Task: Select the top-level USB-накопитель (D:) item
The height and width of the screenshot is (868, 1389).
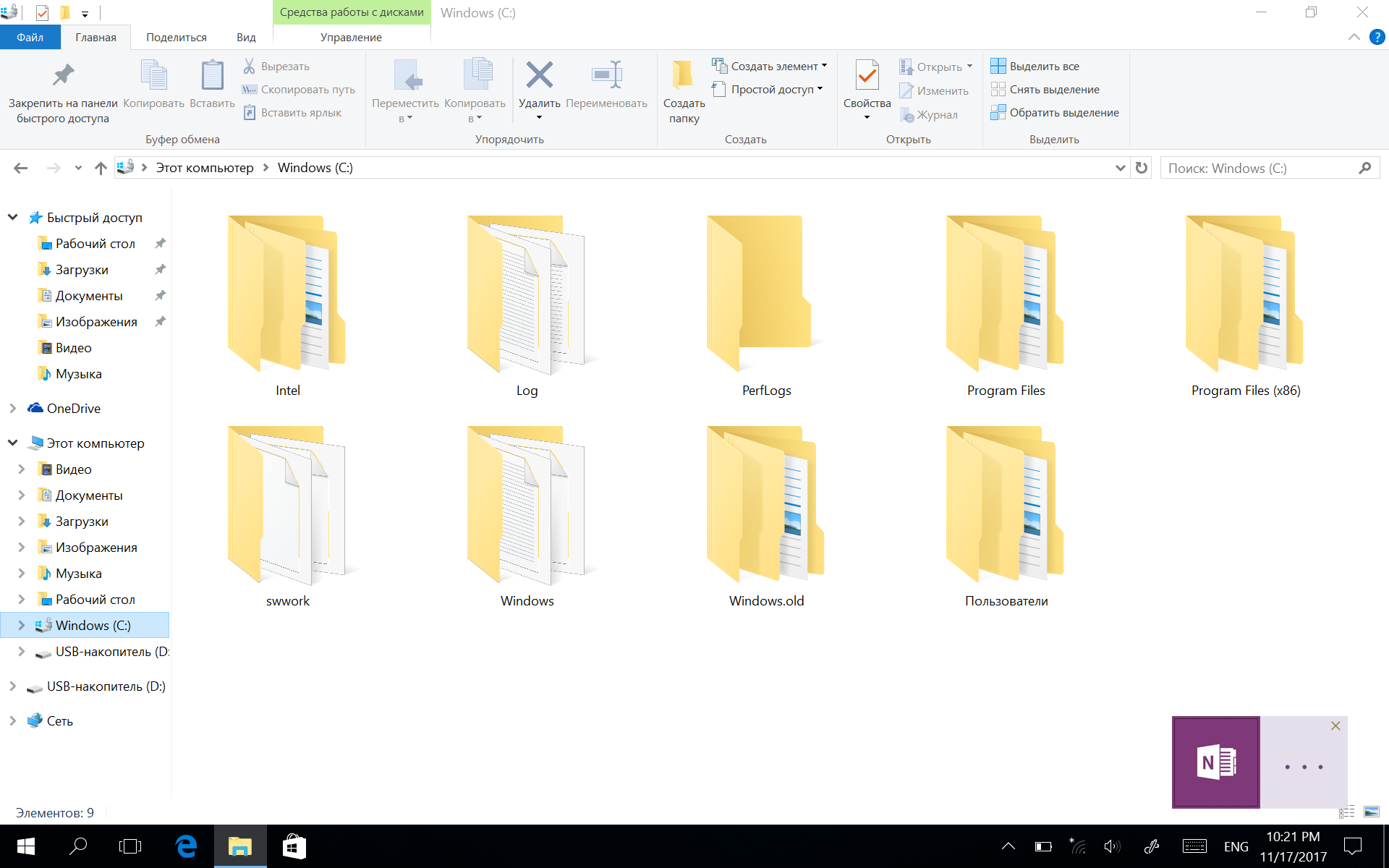Action: [x=95, y=686]
